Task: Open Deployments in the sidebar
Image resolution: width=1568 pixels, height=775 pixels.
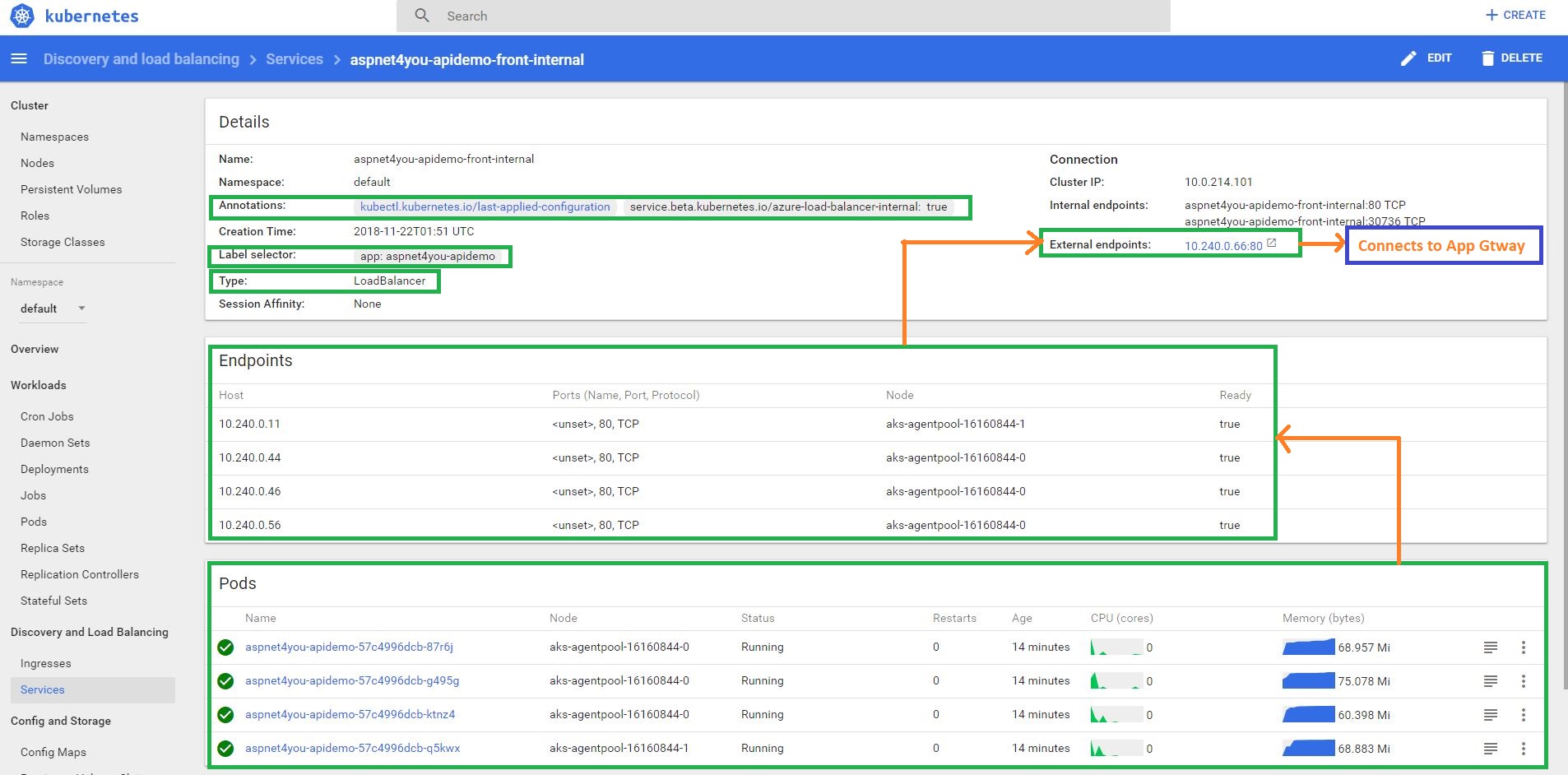Action: coord(54,469)
